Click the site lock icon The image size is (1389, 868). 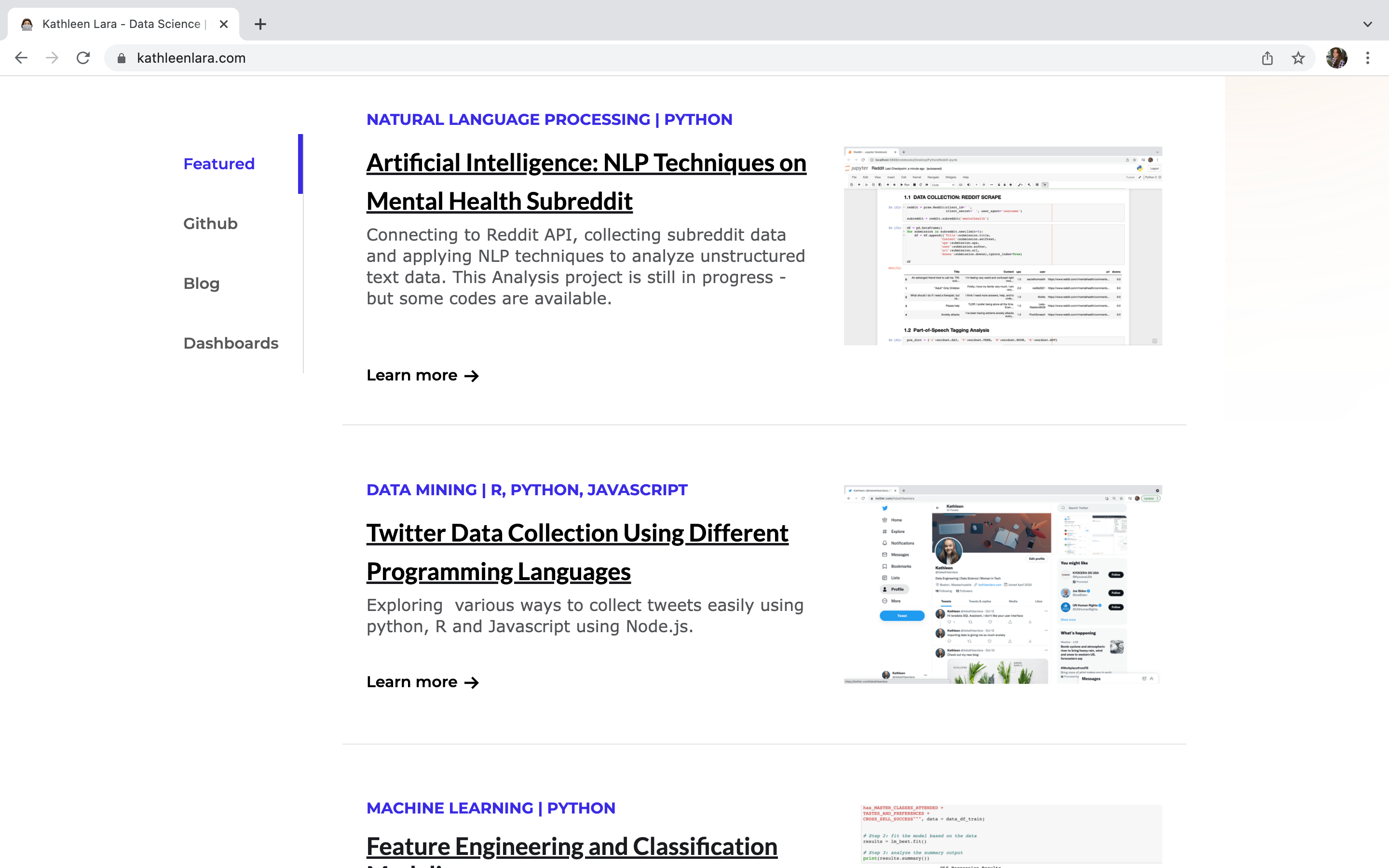coord(121,58)
